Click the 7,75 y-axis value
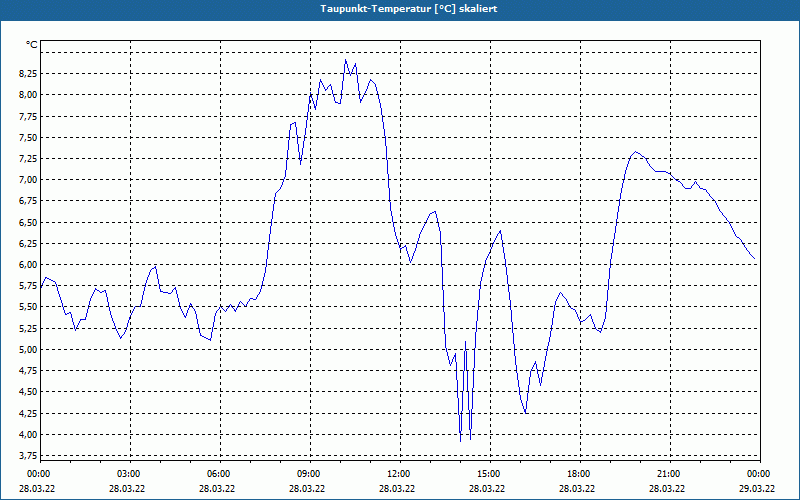The width and height of the screenshot is (800, 500). coord(28,116)
